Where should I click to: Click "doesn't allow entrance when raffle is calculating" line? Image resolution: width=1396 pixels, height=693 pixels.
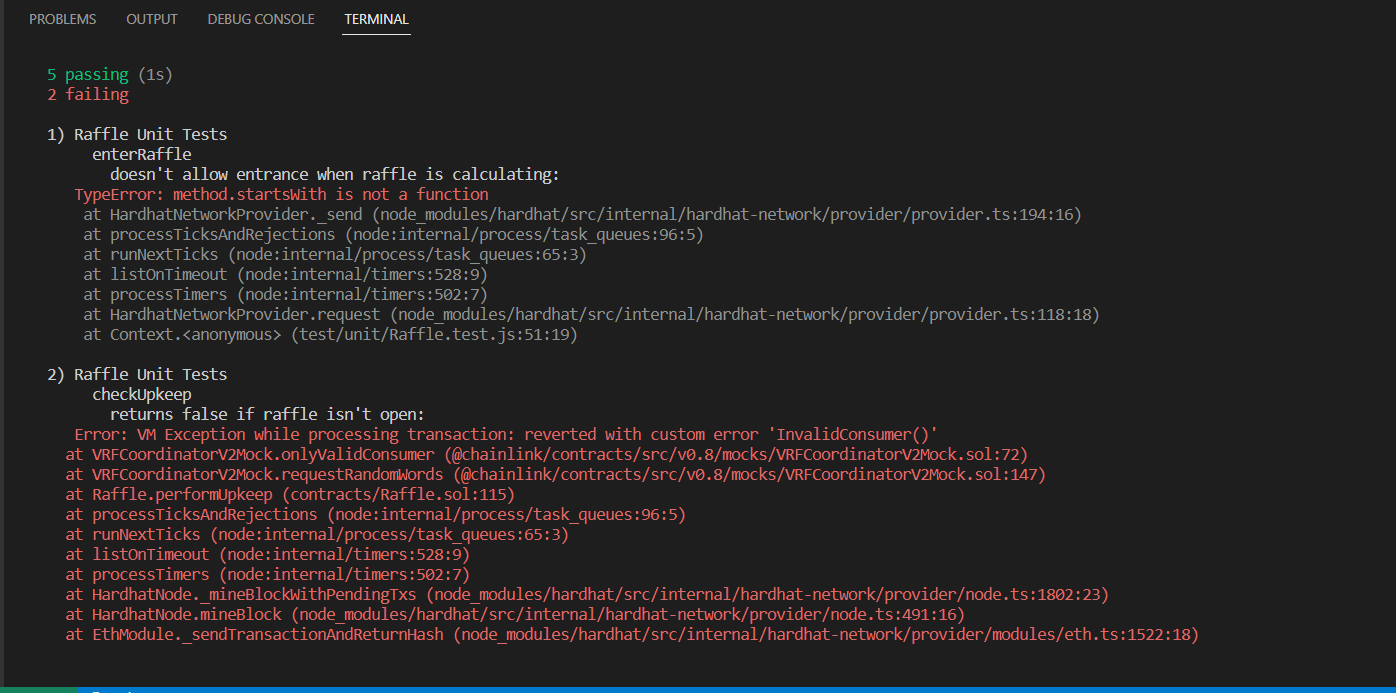point(335,175)
